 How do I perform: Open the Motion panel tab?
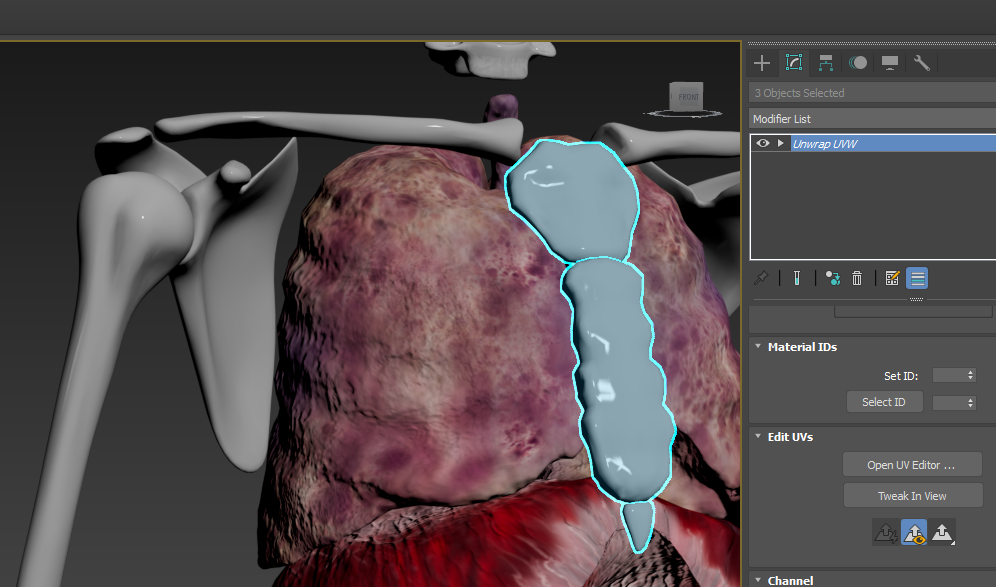point(858,63)
